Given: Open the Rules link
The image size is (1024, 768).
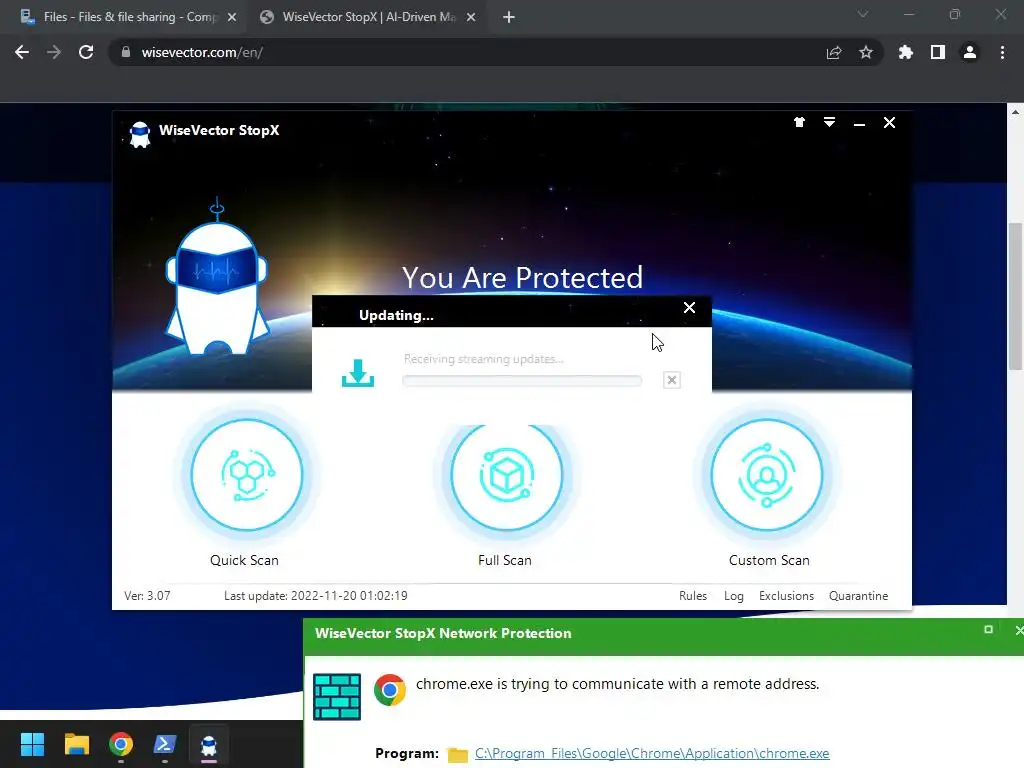Looking at the screenshot, I should tap(693, 596).
